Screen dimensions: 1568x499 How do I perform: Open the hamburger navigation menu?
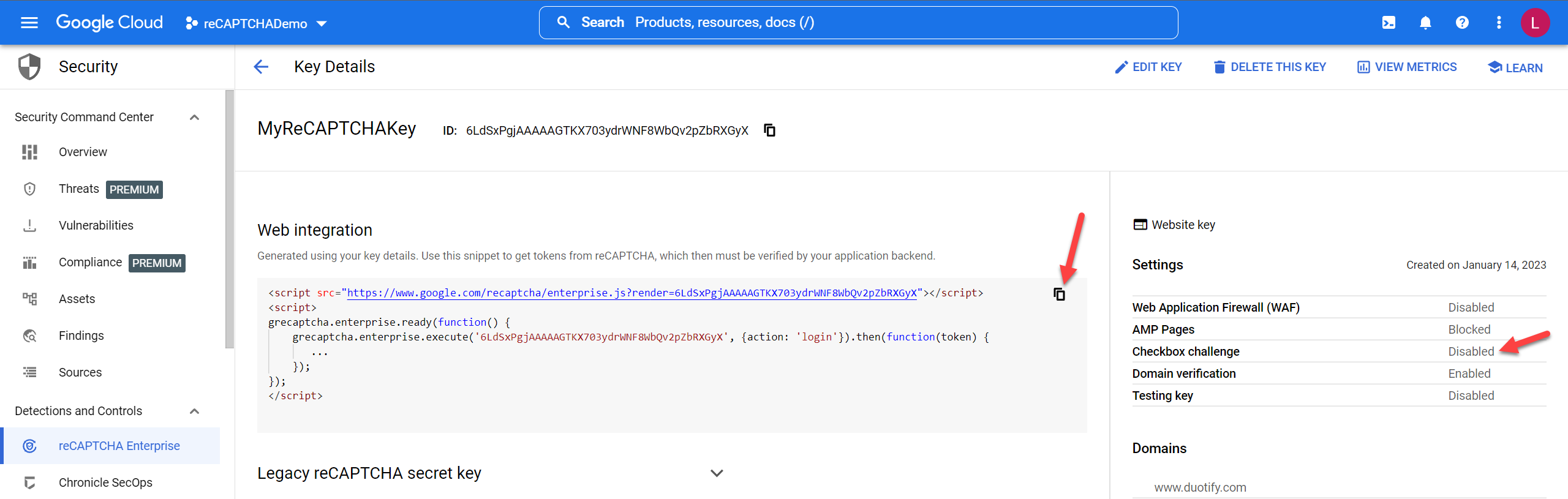pos(29,23)
